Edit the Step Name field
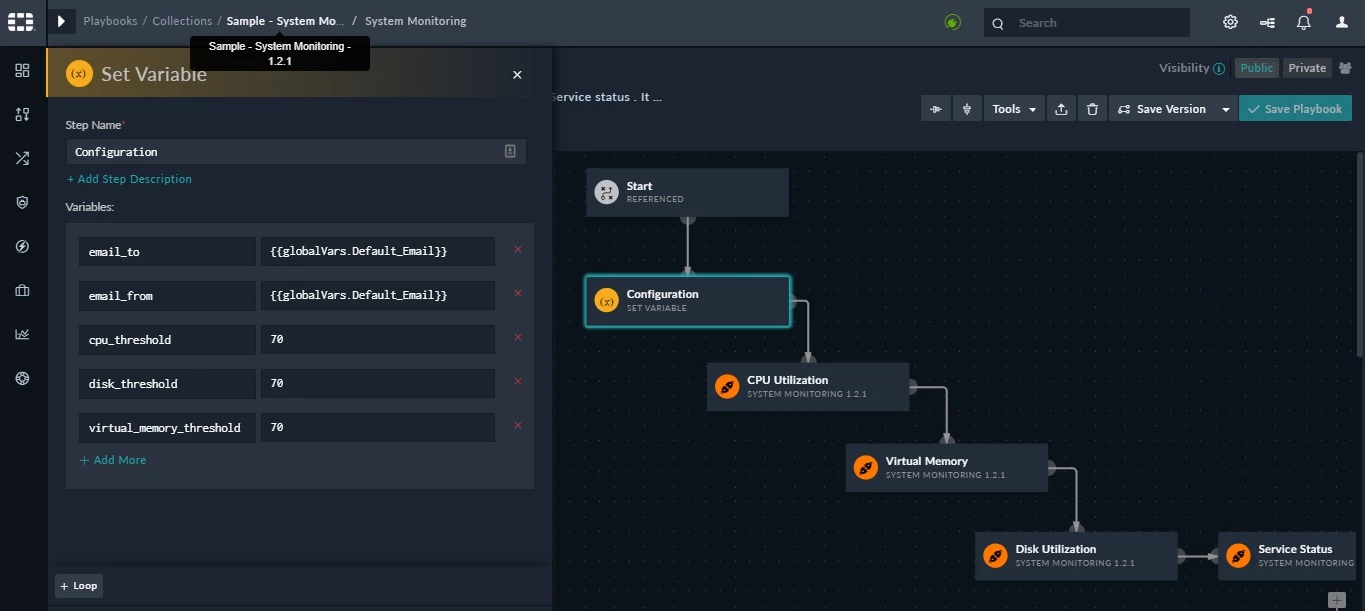The width and height of the screenshot is (1365, 611). pyautogui.click(x=296, y=151)
